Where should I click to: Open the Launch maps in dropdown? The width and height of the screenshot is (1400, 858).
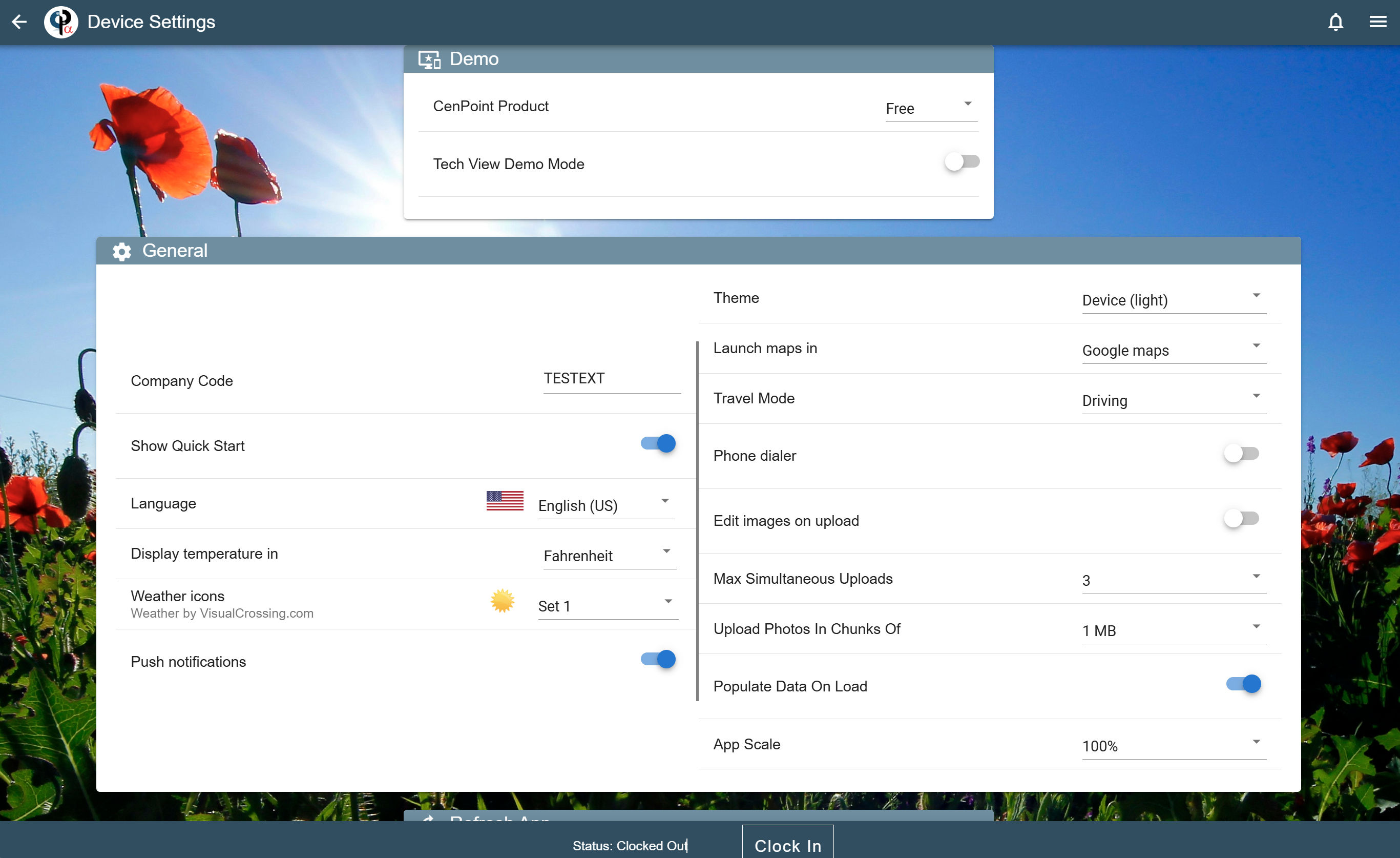[x=1174, y=350]
